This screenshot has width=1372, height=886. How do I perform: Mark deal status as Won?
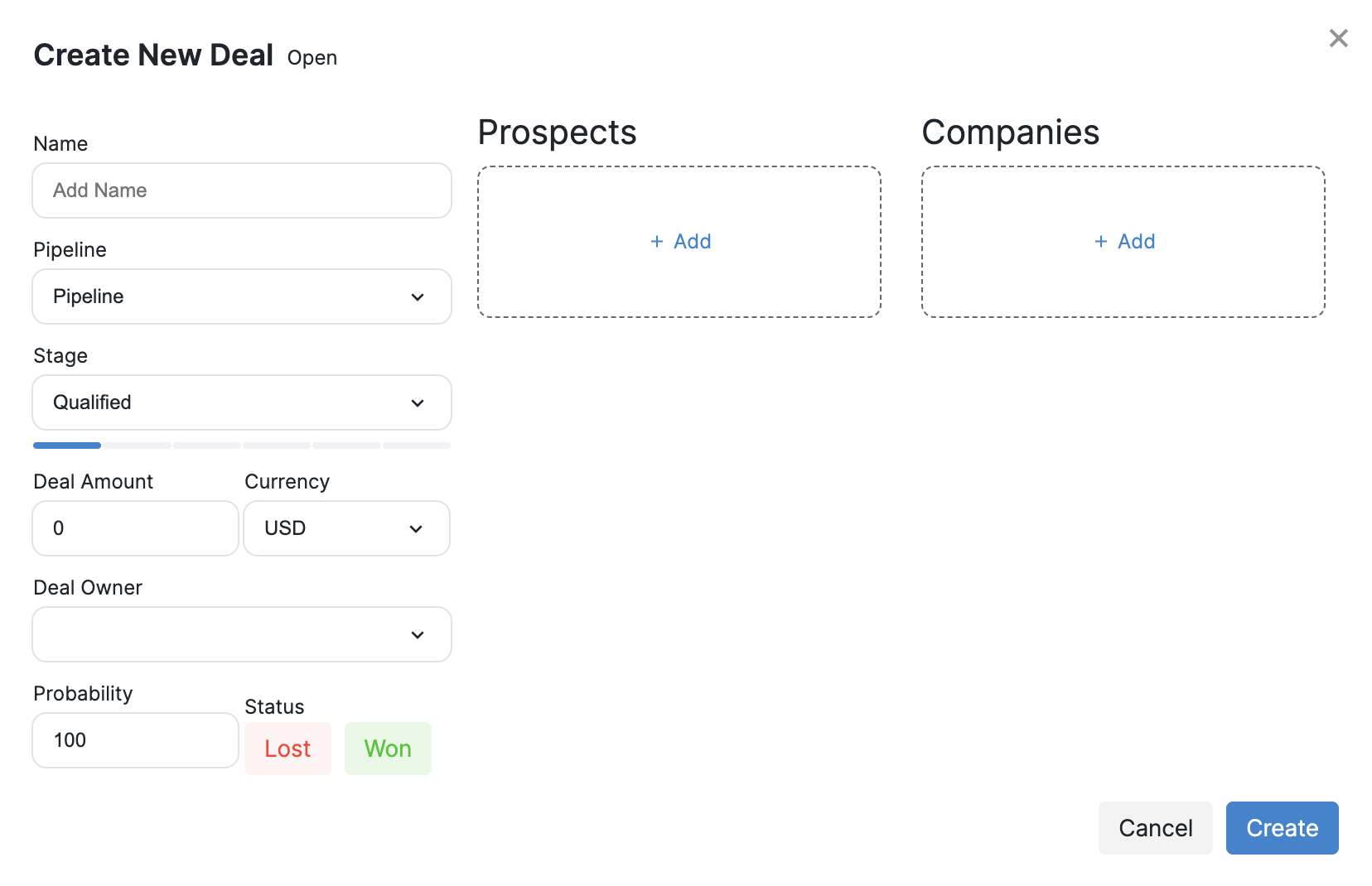pyautogui.click(x=388, y=749)
